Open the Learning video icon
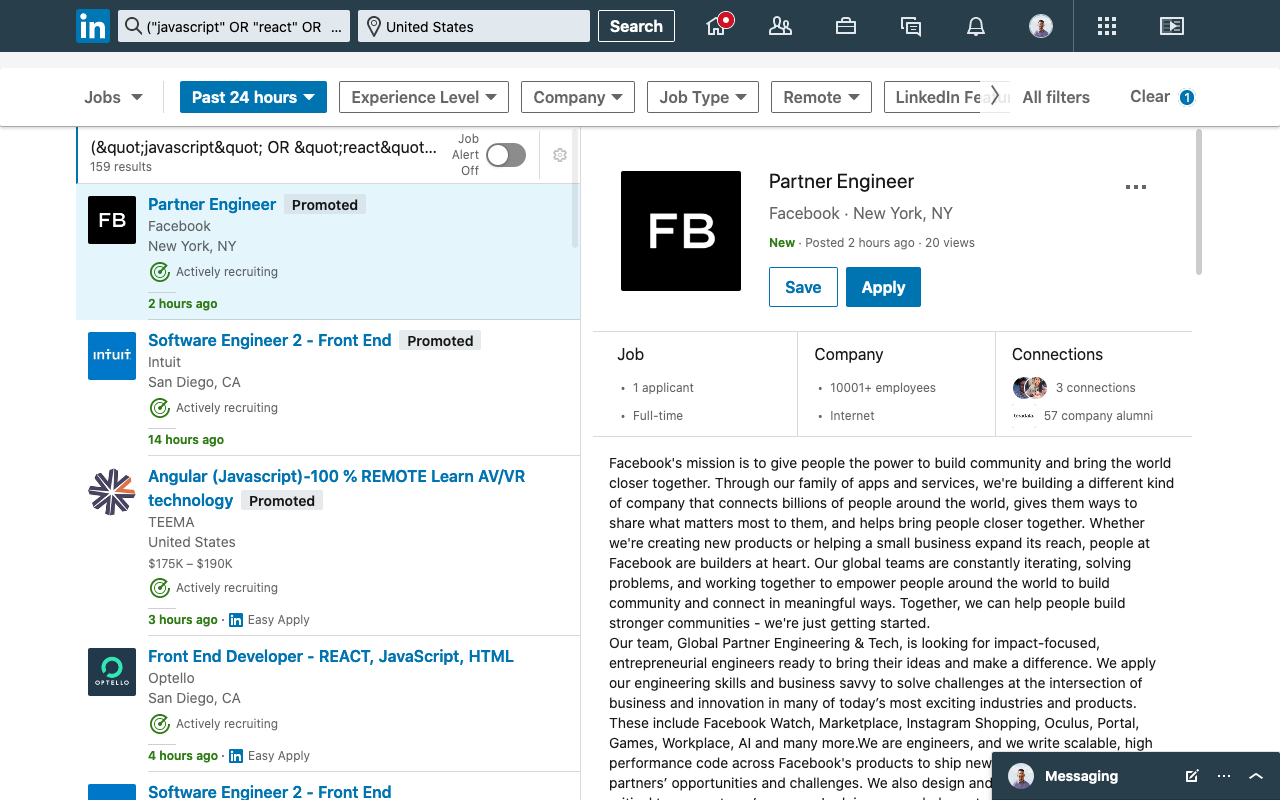This screenshot has width=1280, height=800. (x=1172, y=26)
